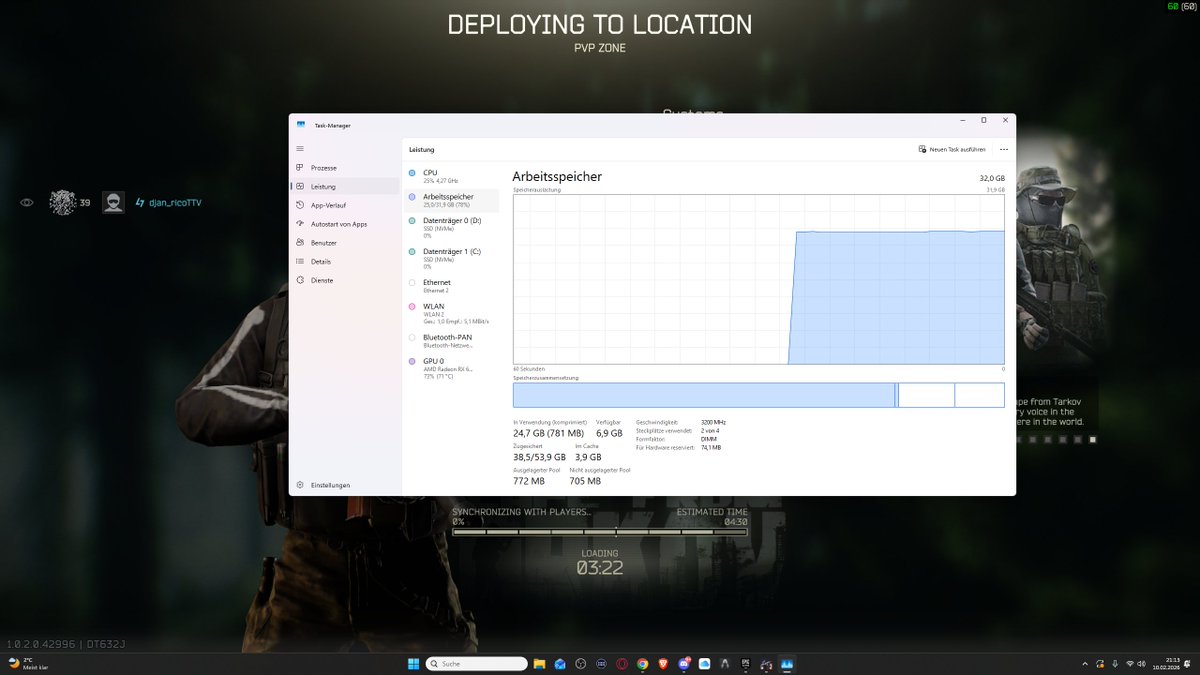The image size is (1200, 675).
Task: Click the volume tray icon
Action: 1141,664
